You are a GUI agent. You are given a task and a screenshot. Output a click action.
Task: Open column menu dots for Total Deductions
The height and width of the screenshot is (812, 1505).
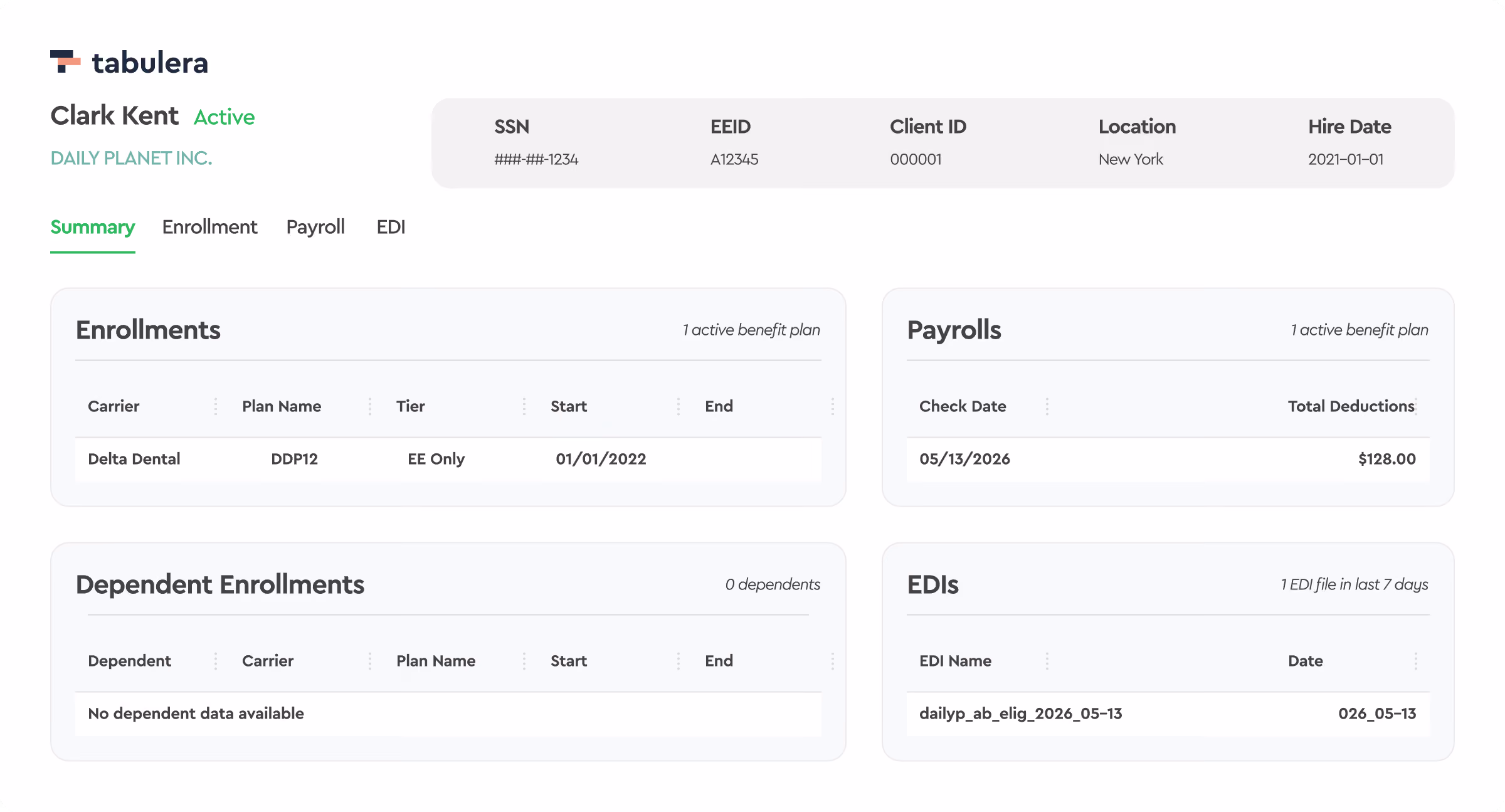coord(1416,406)
